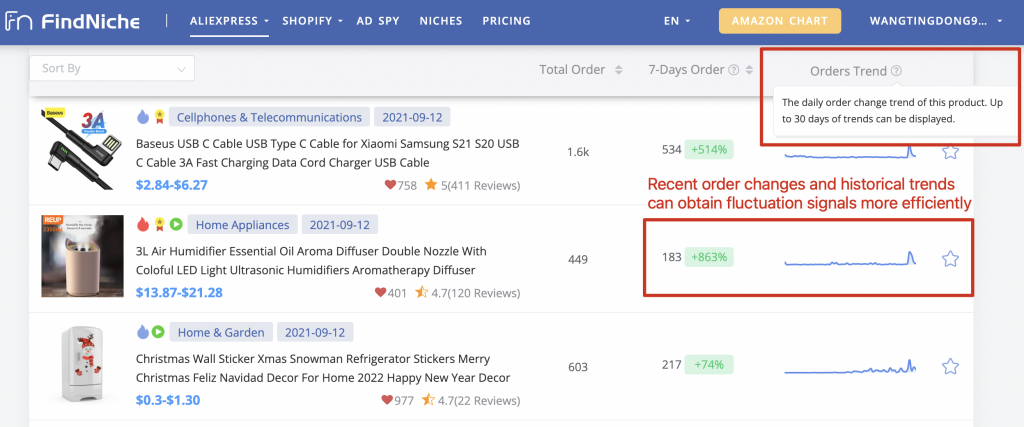This screenshot has height=427, width=1024.
Task: Click the Baseus cable orders trend sparkline
Action: (x=850, y=152)
